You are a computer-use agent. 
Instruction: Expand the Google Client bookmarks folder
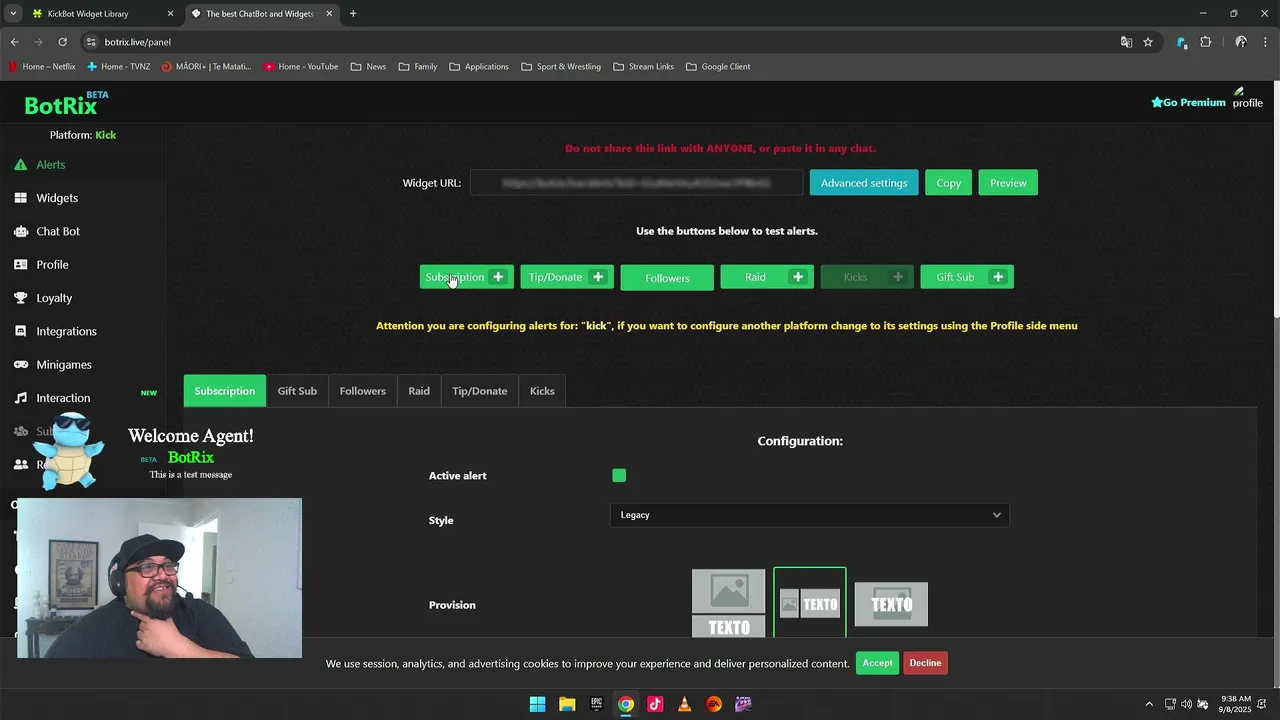click(718, 67)
